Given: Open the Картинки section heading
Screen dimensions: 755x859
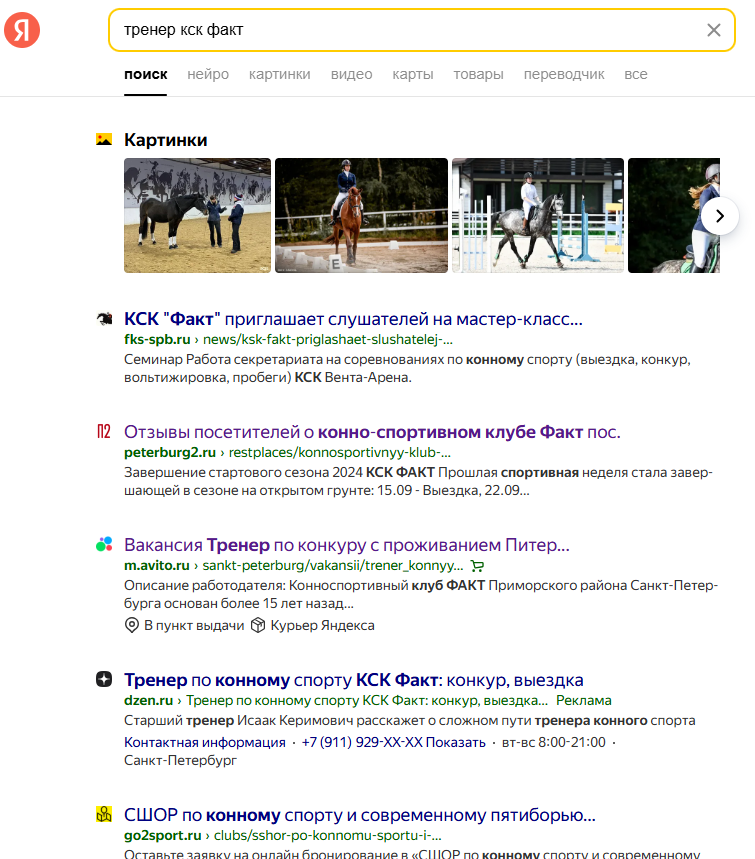Looking at the screenshot, I should point(165,140).
